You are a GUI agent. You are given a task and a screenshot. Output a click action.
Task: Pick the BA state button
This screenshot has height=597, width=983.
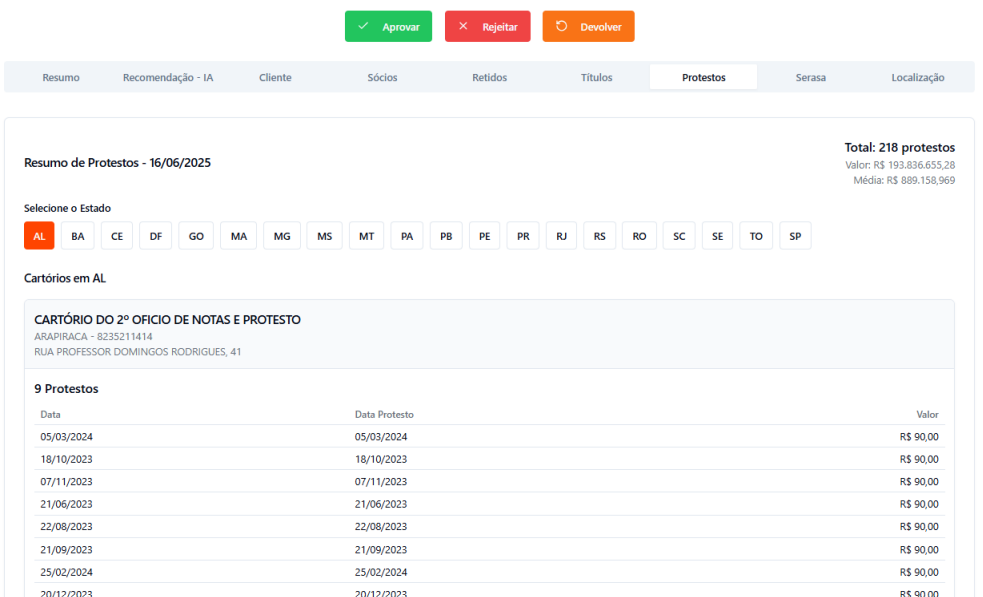pos(78,236)
